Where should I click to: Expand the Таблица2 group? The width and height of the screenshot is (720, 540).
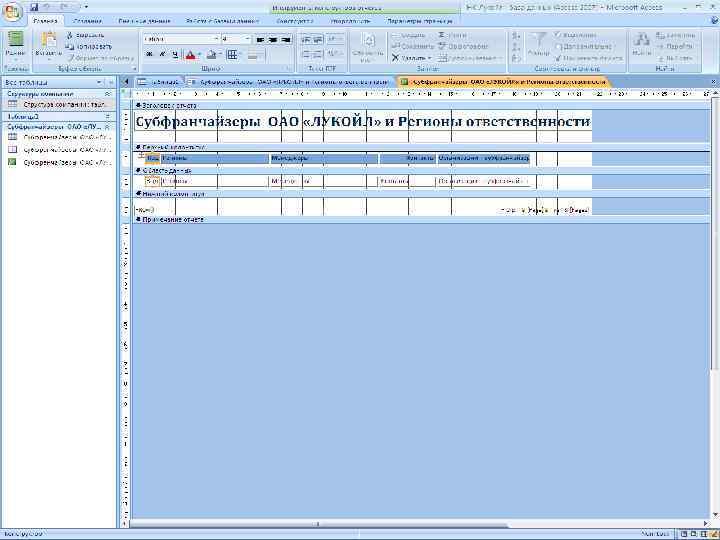point(107,116)
